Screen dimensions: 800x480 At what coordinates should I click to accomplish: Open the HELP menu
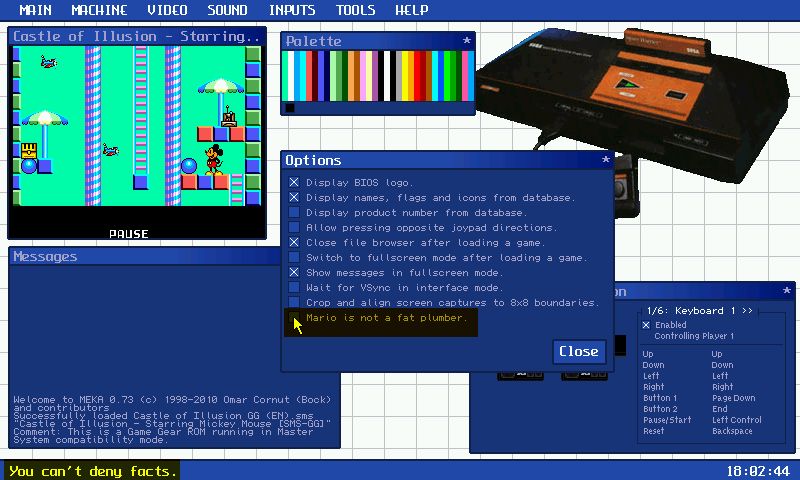(412, 10)
